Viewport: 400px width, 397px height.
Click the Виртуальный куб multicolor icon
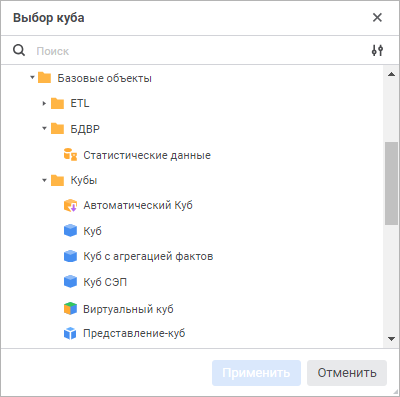70,309
